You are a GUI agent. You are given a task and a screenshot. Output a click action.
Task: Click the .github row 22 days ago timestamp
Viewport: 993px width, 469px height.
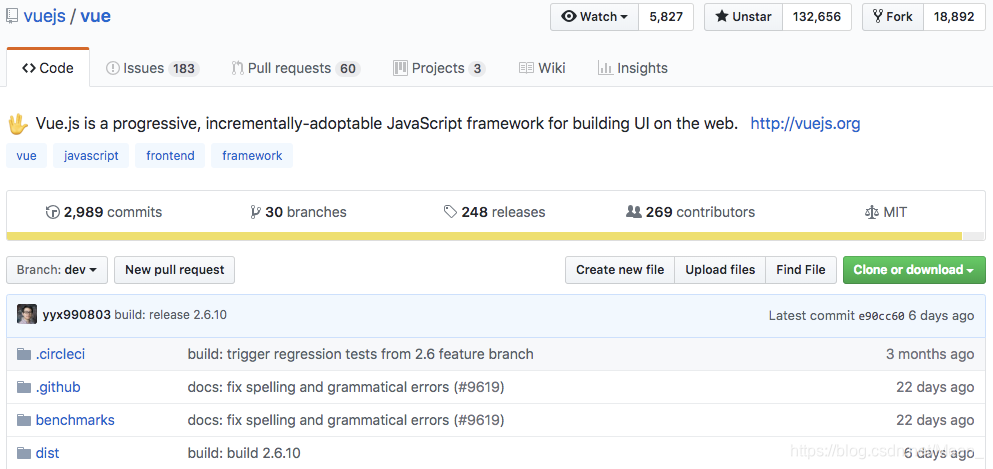935,387
